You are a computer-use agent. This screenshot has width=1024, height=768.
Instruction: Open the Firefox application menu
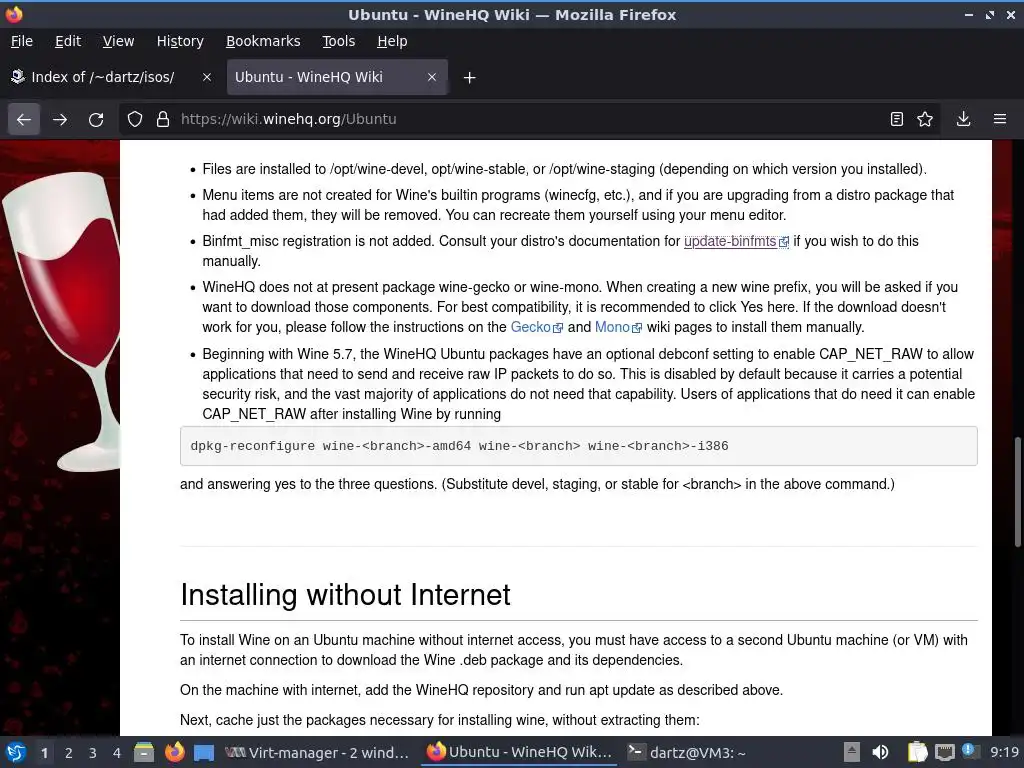(x=1000, y=120)
